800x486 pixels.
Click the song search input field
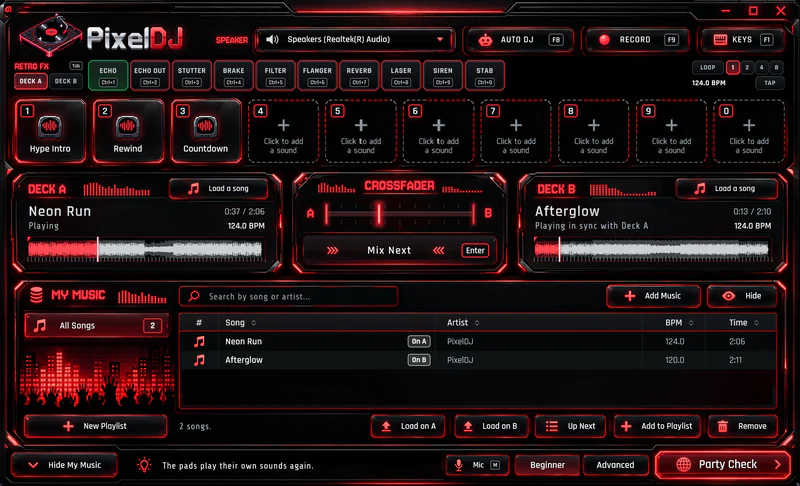[x=288, y=296]
